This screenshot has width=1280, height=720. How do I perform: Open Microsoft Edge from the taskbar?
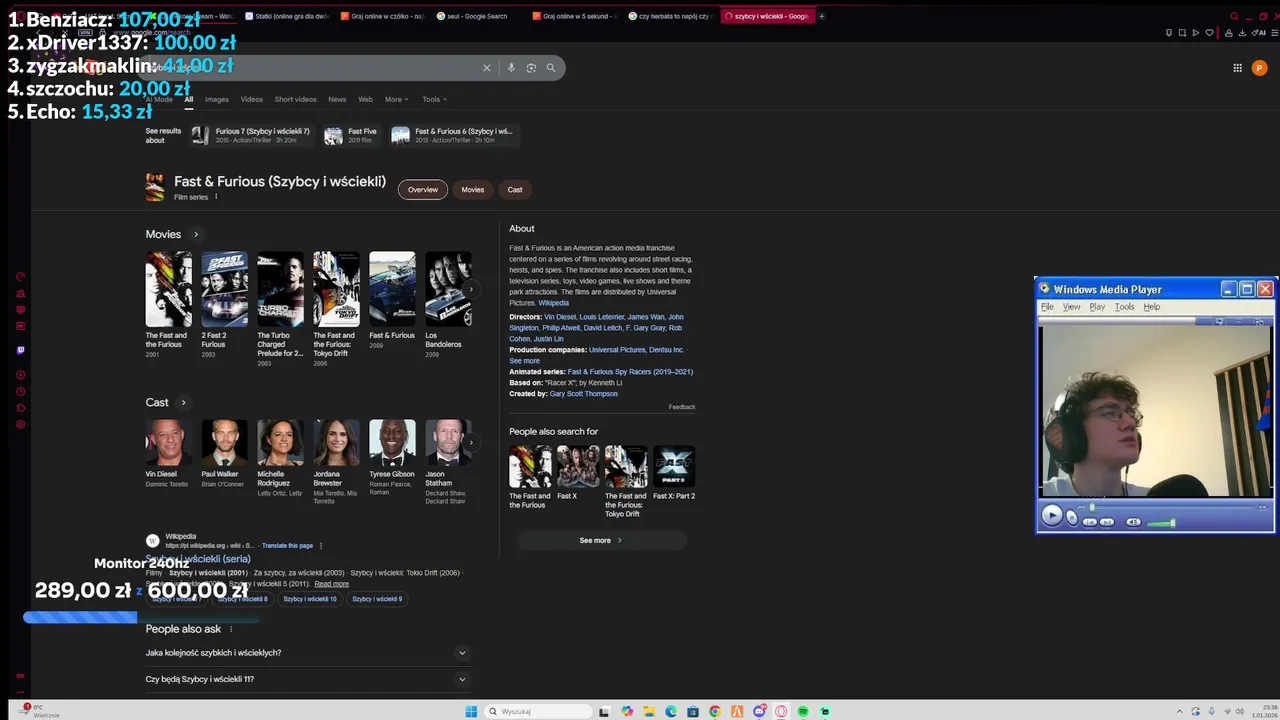tap(670, 711)
